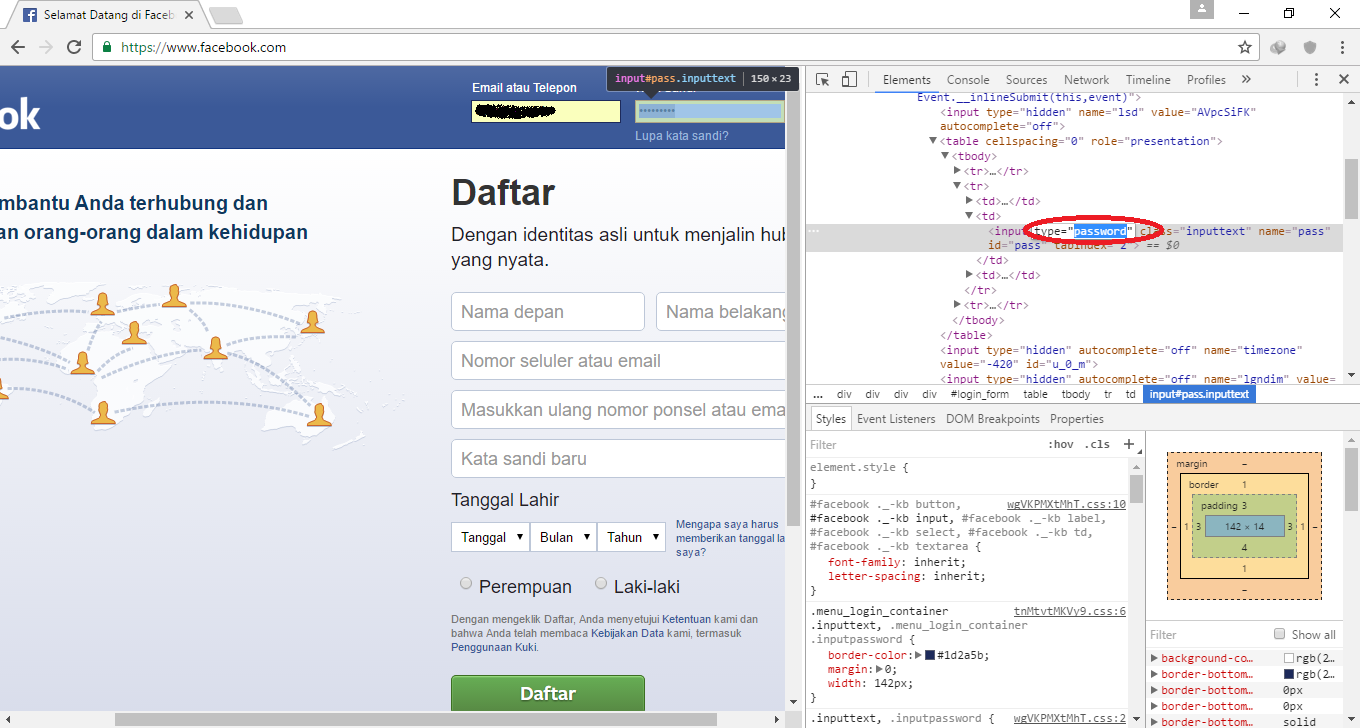Select the Laki-laki radio button
This screenshot has width=1360, height=728.
pos(601,583)
